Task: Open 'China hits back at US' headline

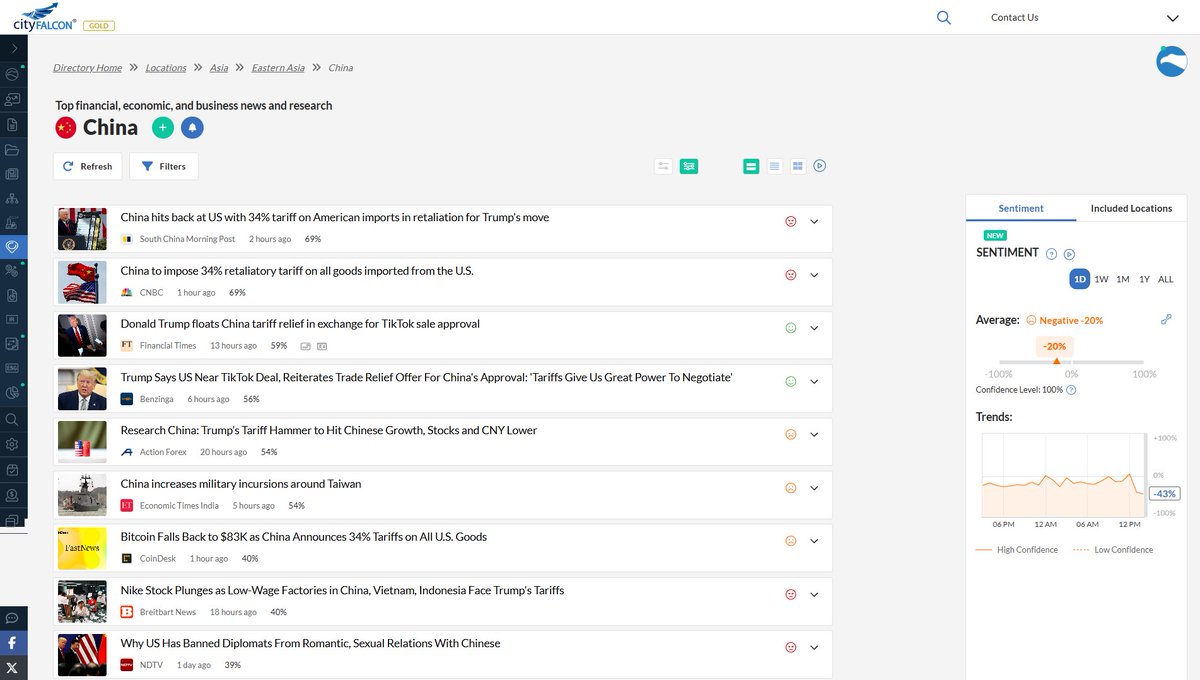Action: click(335, 217)
